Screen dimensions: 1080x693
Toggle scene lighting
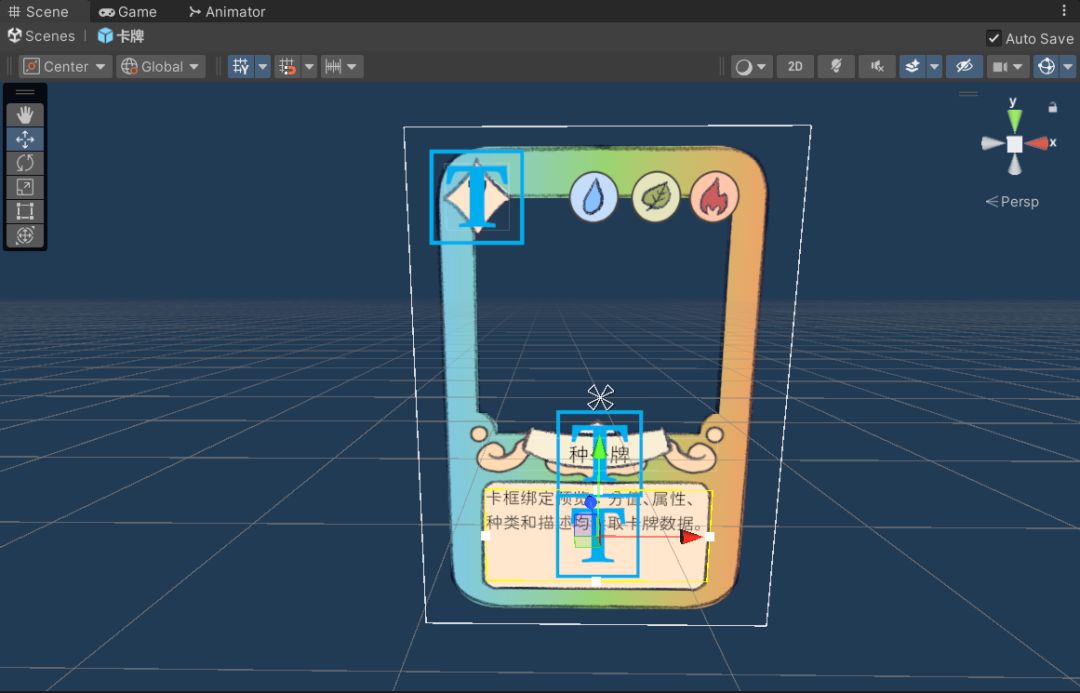pyautogui.click(x=835, y=67)
